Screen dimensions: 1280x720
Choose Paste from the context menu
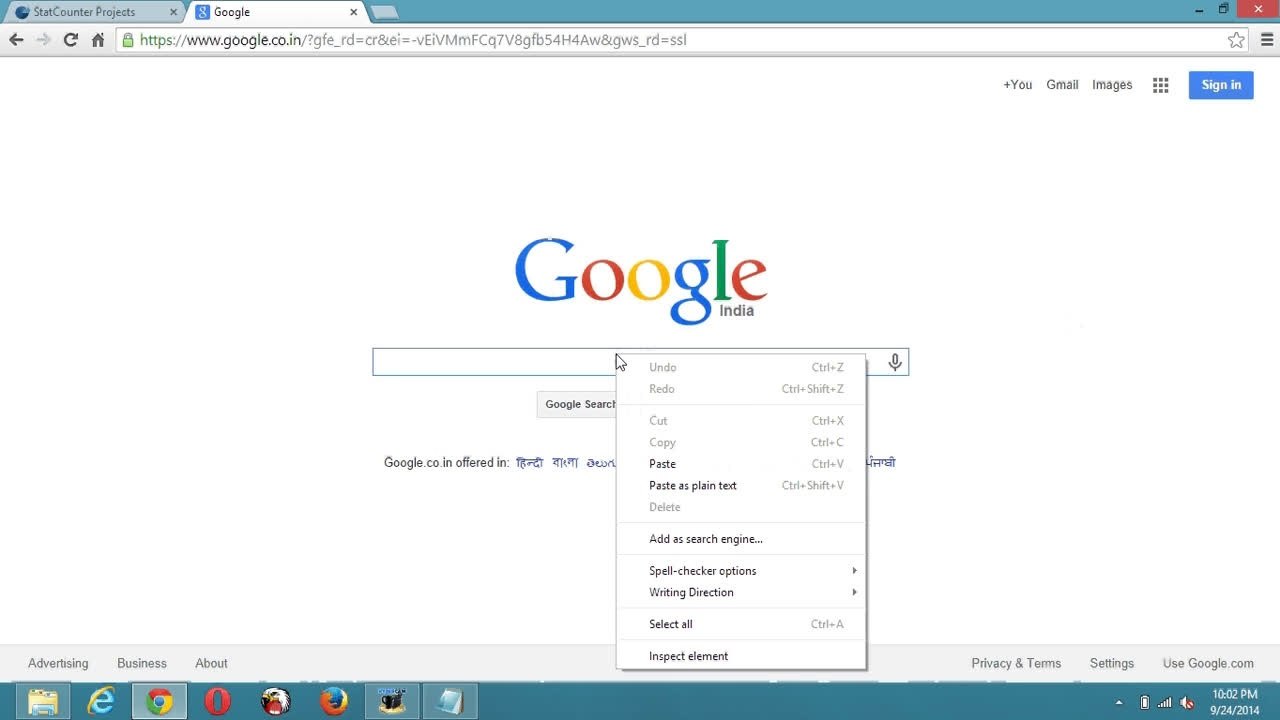[x=741, y=464]
